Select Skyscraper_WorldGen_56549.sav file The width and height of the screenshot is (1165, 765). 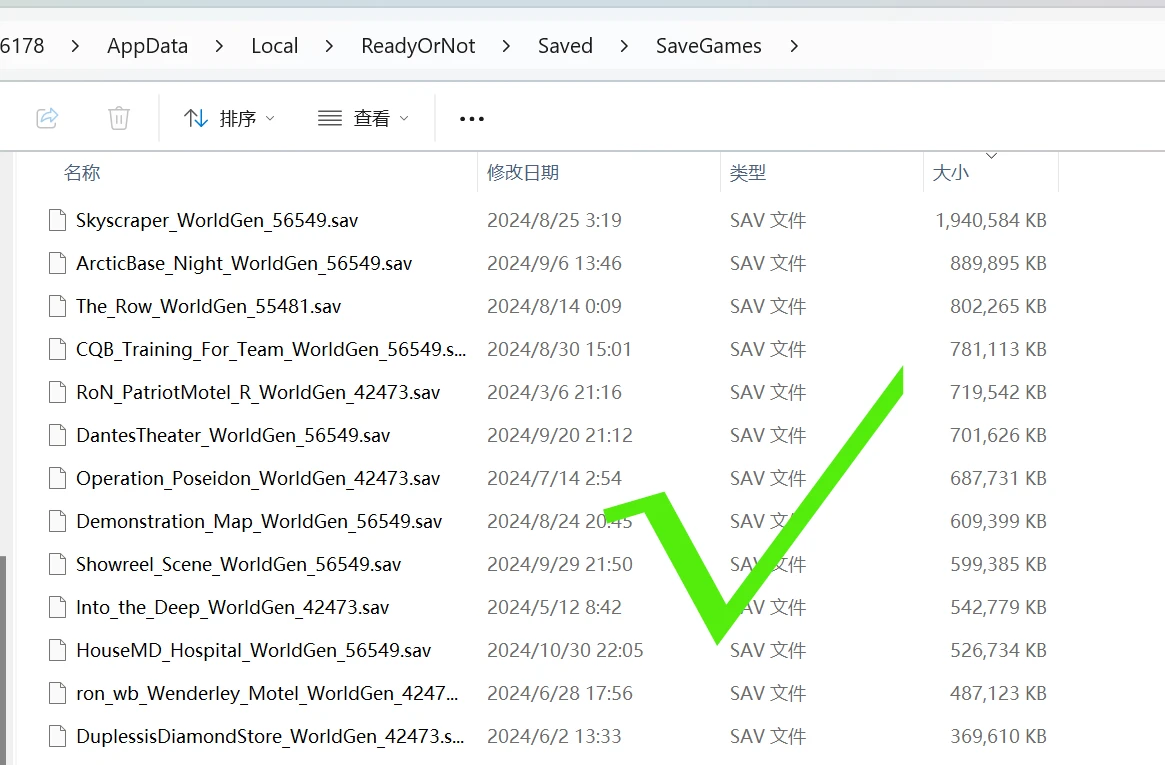click(x=217, y=221)
